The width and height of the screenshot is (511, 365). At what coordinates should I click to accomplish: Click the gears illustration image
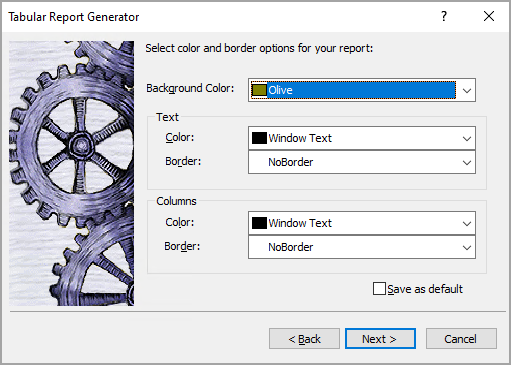tap(72, 173)
